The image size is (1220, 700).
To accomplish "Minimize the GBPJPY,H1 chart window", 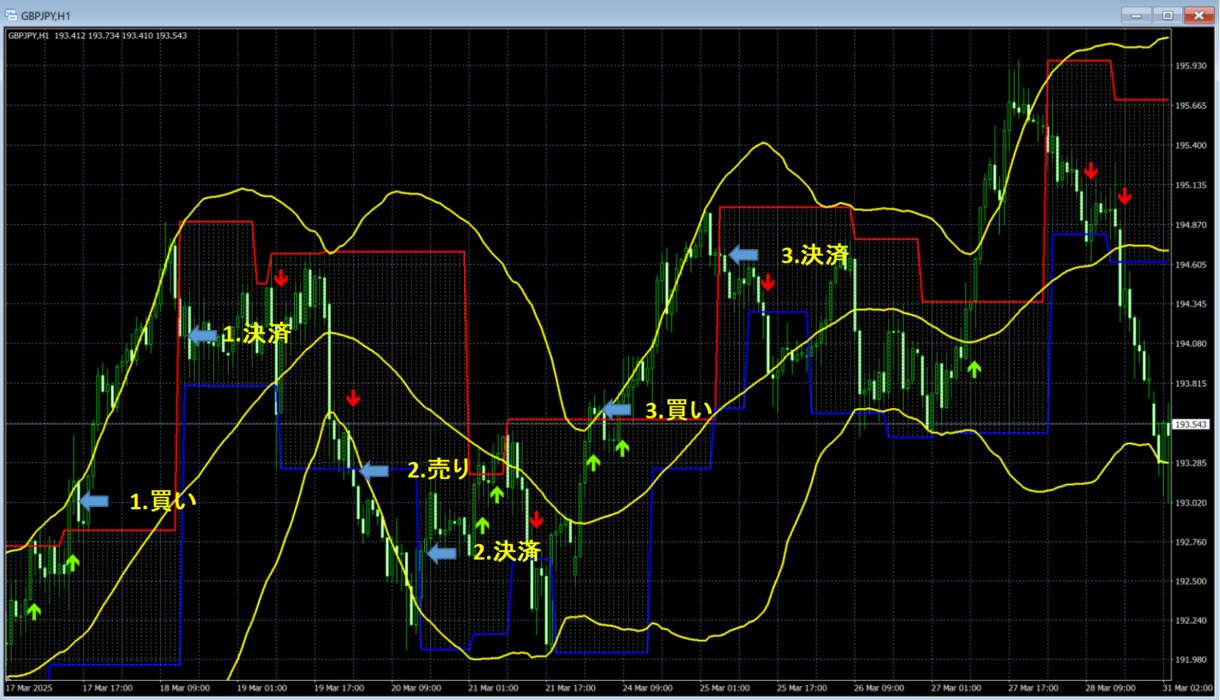I will [1135, 15].
